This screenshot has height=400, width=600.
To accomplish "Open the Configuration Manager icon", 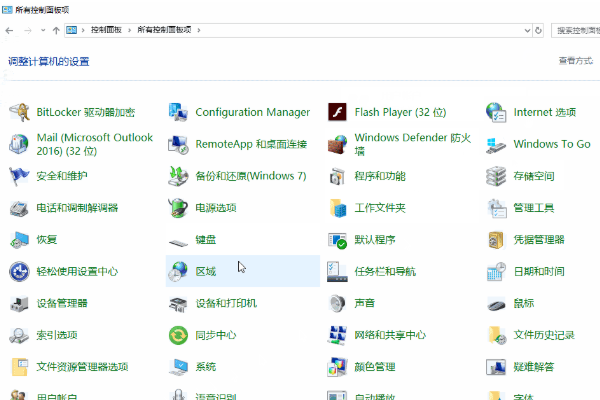I will click(178, 112).
